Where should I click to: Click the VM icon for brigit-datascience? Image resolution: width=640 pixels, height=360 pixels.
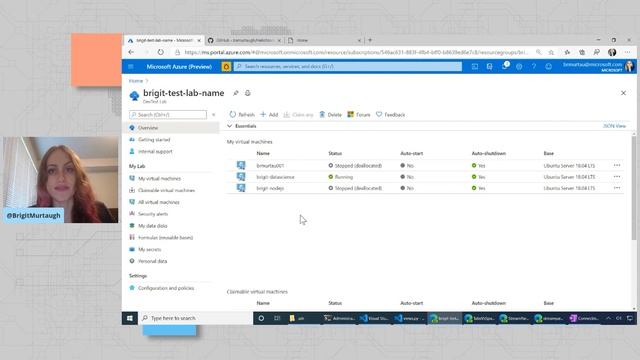tap(241, 177)
